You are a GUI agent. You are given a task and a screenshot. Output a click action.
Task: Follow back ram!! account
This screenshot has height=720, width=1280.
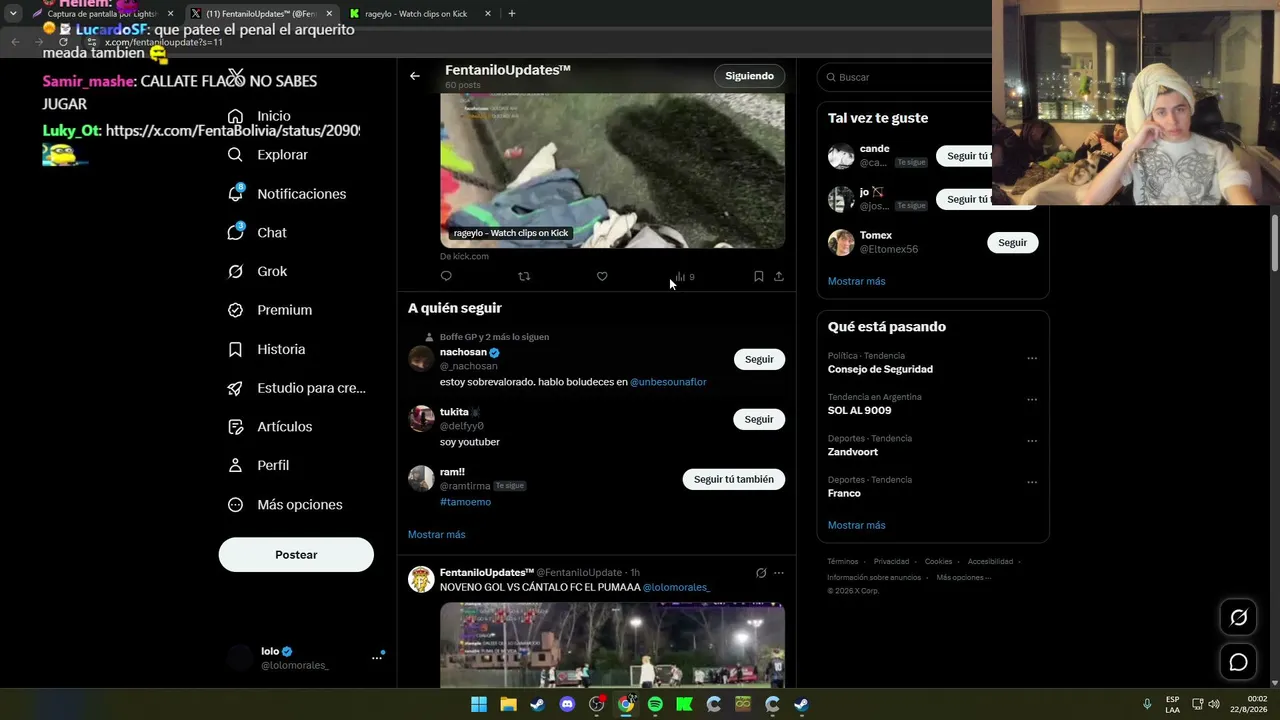pyautogui.click(x=734, y=479)
